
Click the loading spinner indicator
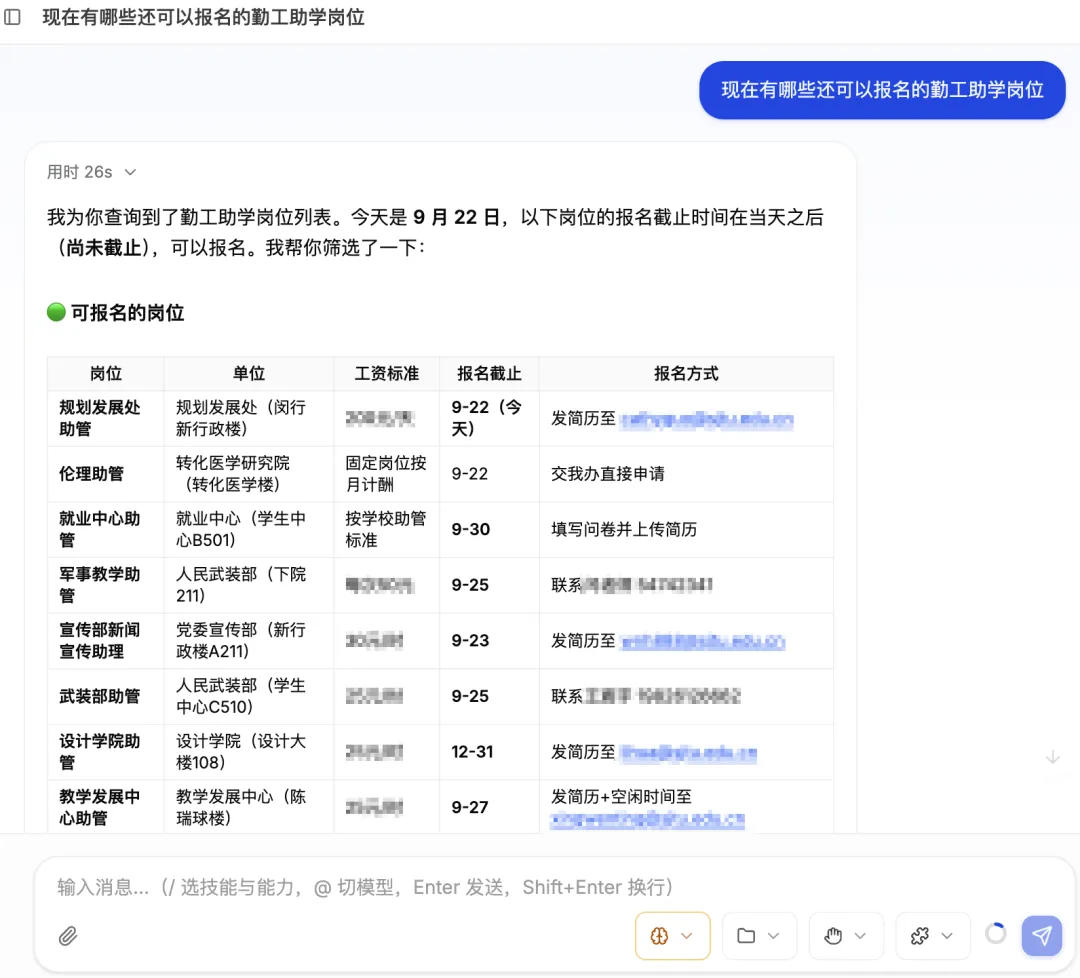995,934
